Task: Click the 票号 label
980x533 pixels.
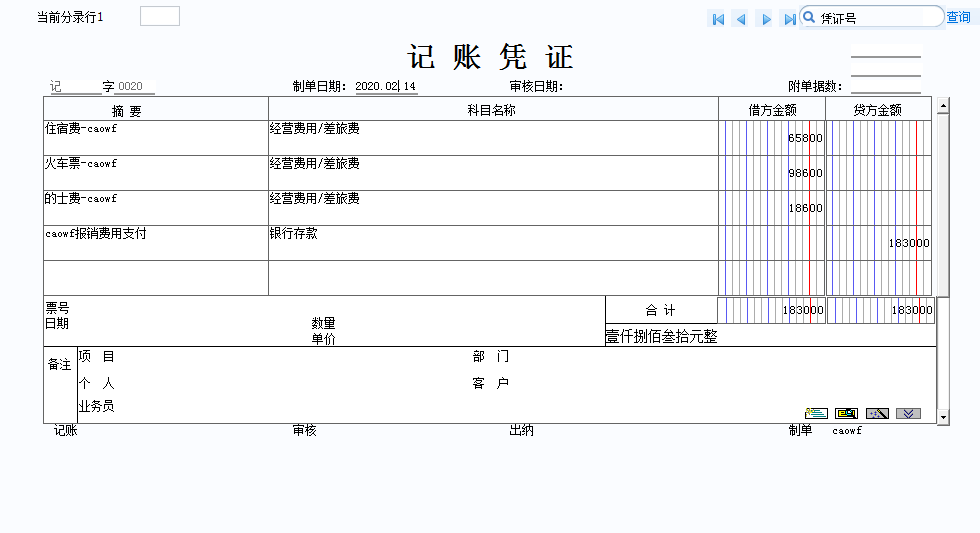Action: [57, 307]
